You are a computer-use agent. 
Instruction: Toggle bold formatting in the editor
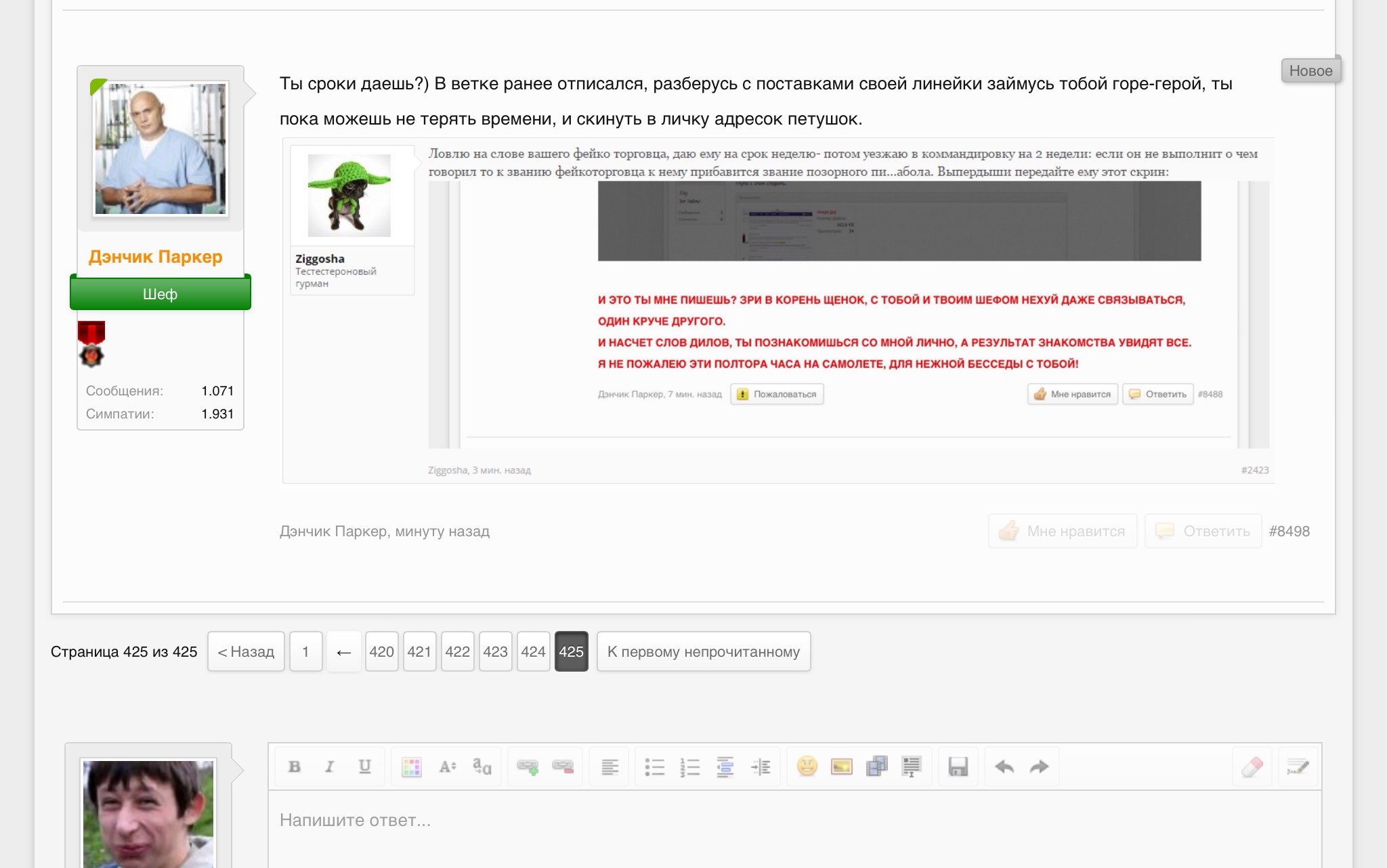(295, 766)
